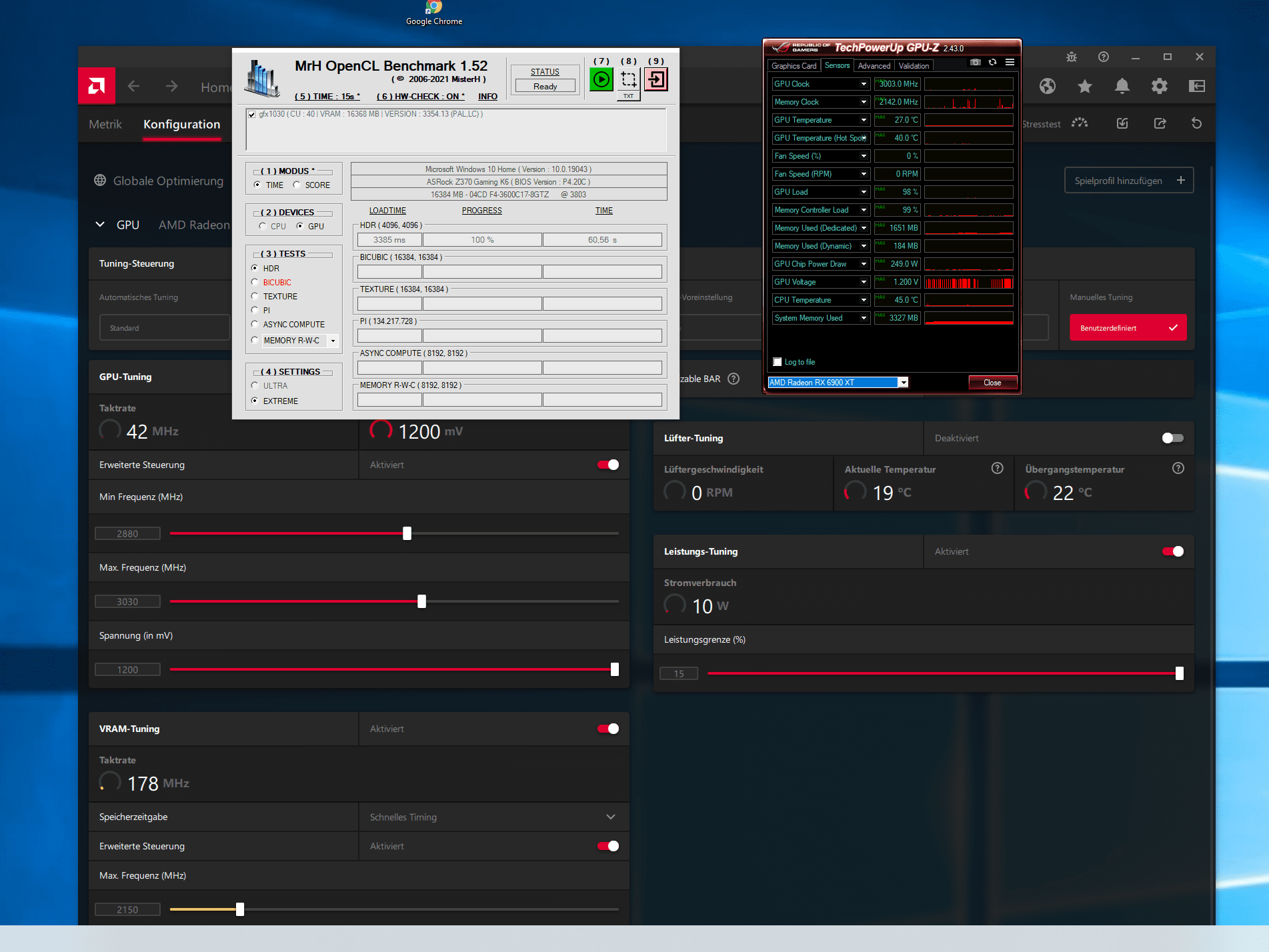Viewport: 1269px width, 952px height.
Task: Toggle the AMD sidebar panel icon
Action: click(1197, 86)
